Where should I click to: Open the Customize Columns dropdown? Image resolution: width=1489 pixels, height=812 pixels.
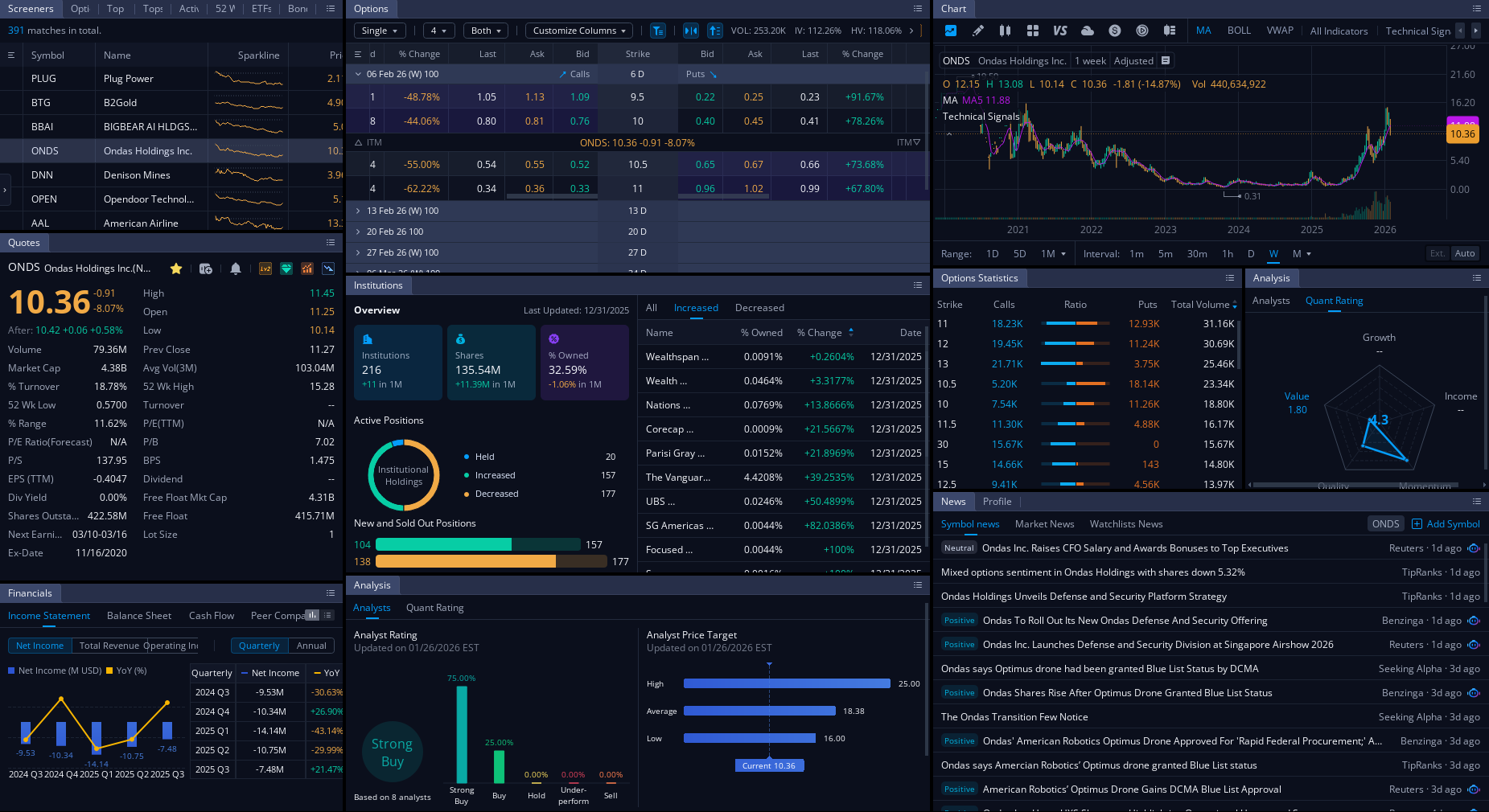(578, 31)
